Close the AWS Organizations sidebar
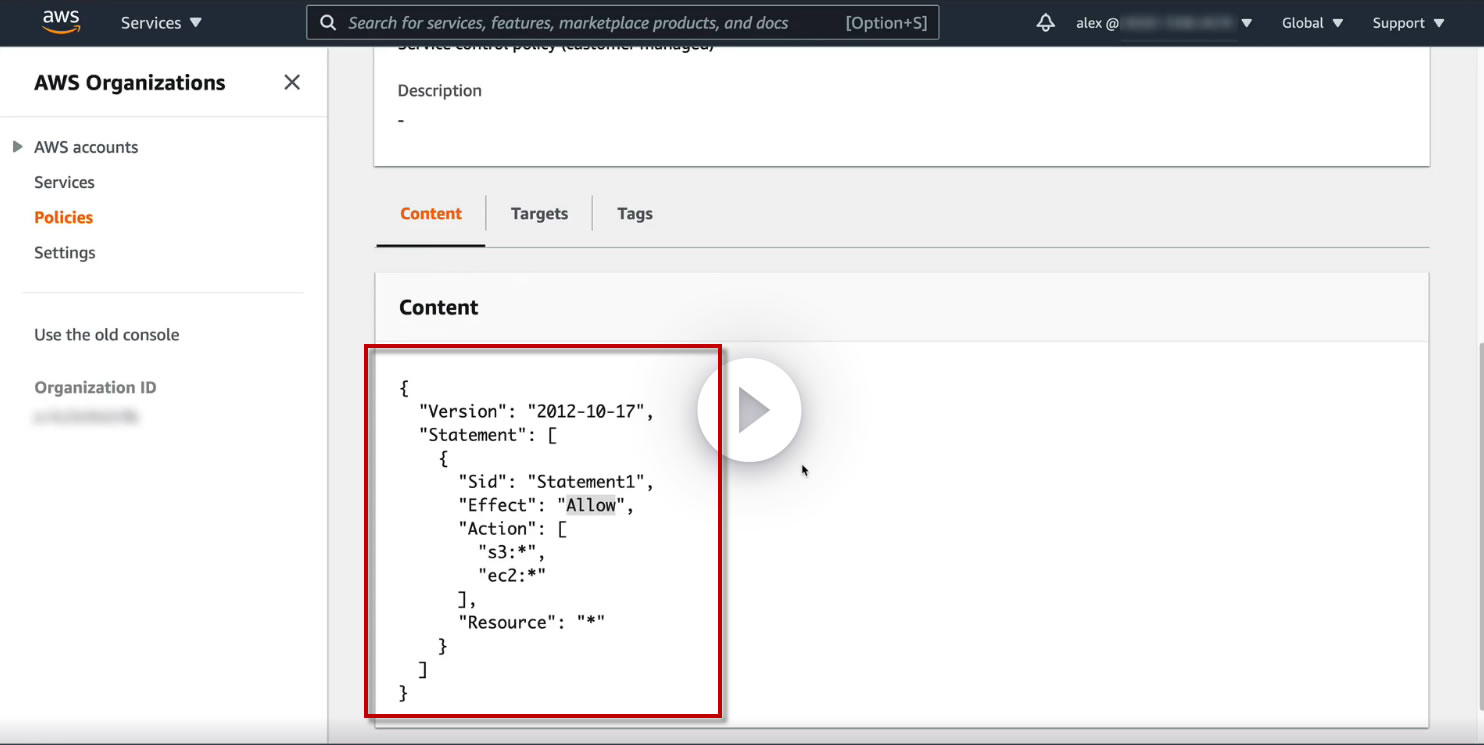Viewport: 1484px width, 745px height. 292,82
